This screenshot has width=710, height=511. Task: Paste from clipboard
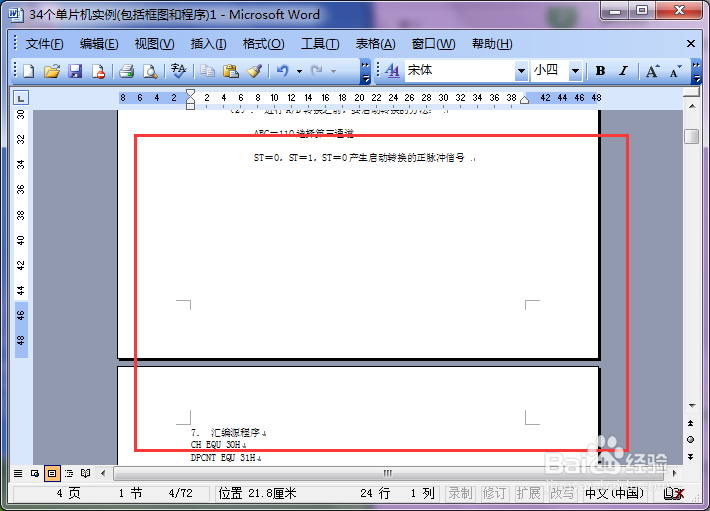[231, 71]
